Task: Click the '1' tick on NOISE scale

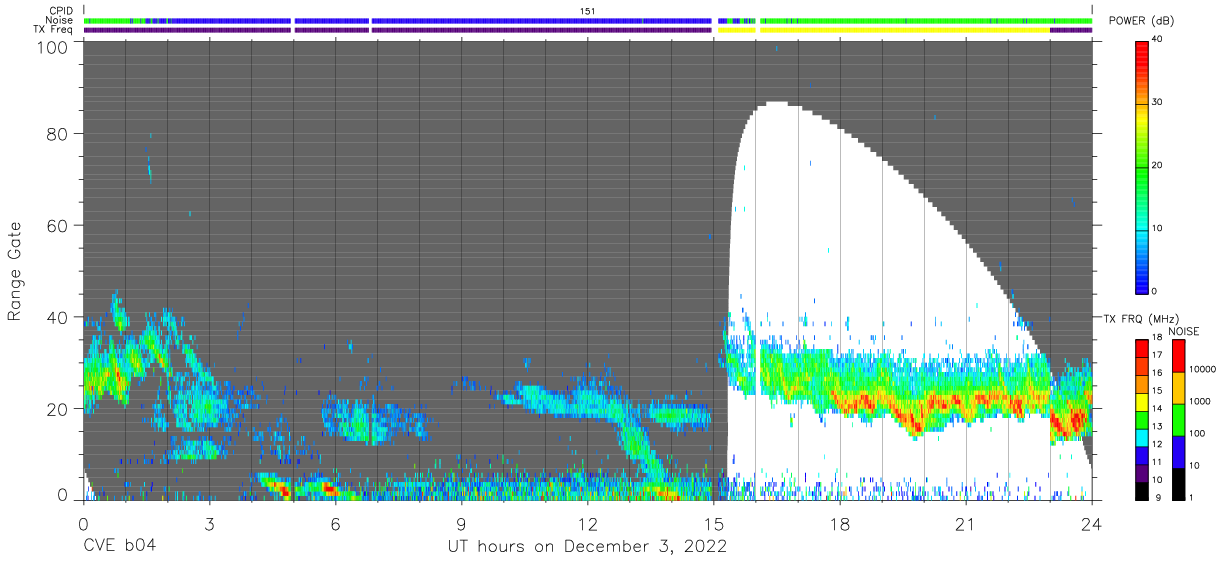Action: click(1193, 497)
